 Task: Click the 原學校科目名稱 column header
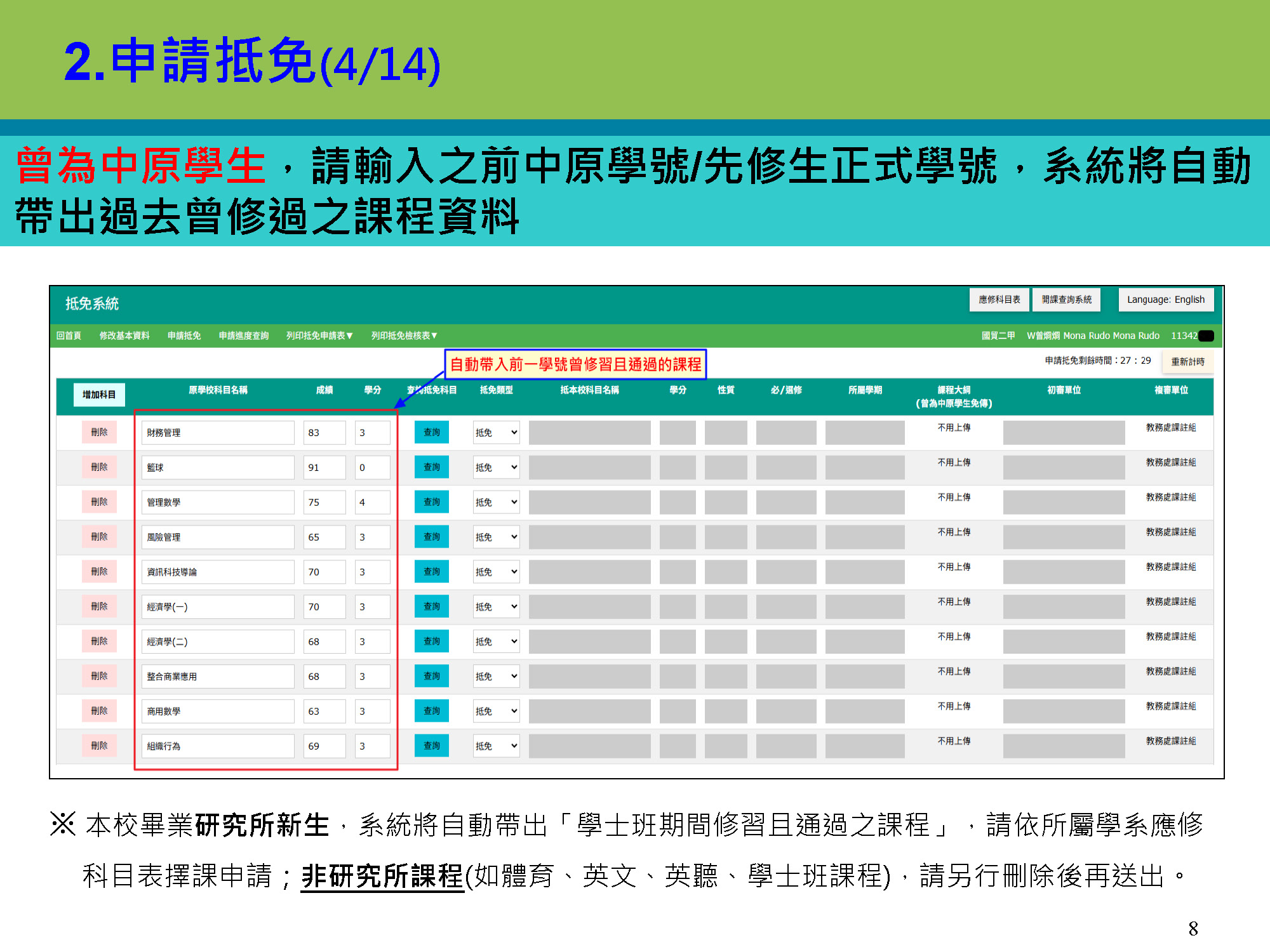pyautogui.click(x=218, y=390)
